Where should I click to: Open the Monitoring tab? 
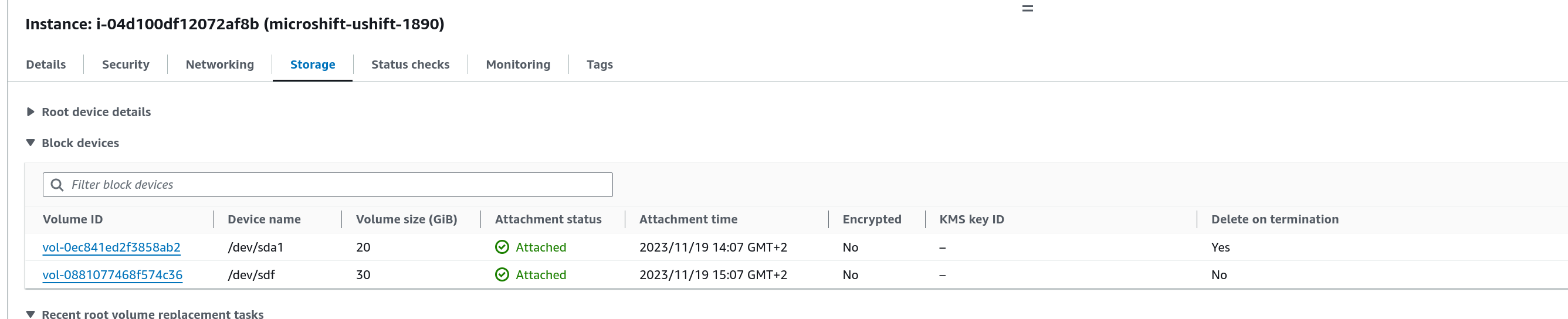click(518, 65)
